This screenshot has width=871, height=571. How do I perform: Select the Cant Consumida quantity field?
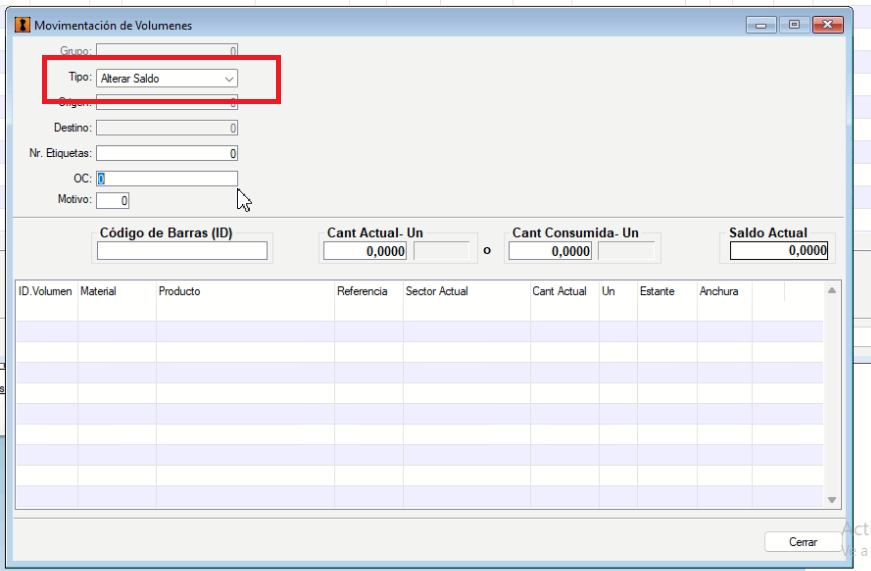[550, 251]
